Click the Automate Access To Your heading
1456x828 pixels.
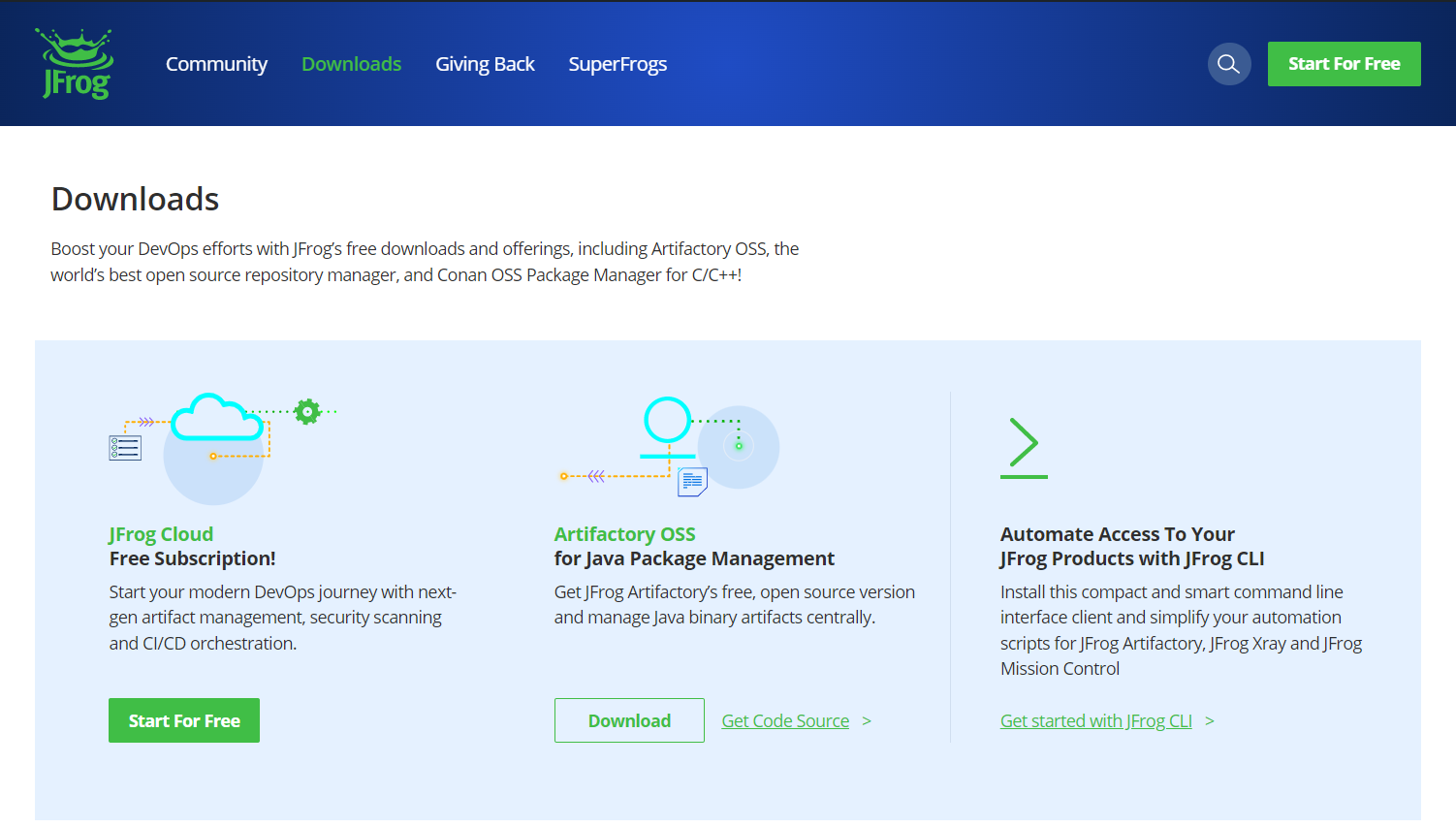pyautogui.click(x=1117, y=534)
